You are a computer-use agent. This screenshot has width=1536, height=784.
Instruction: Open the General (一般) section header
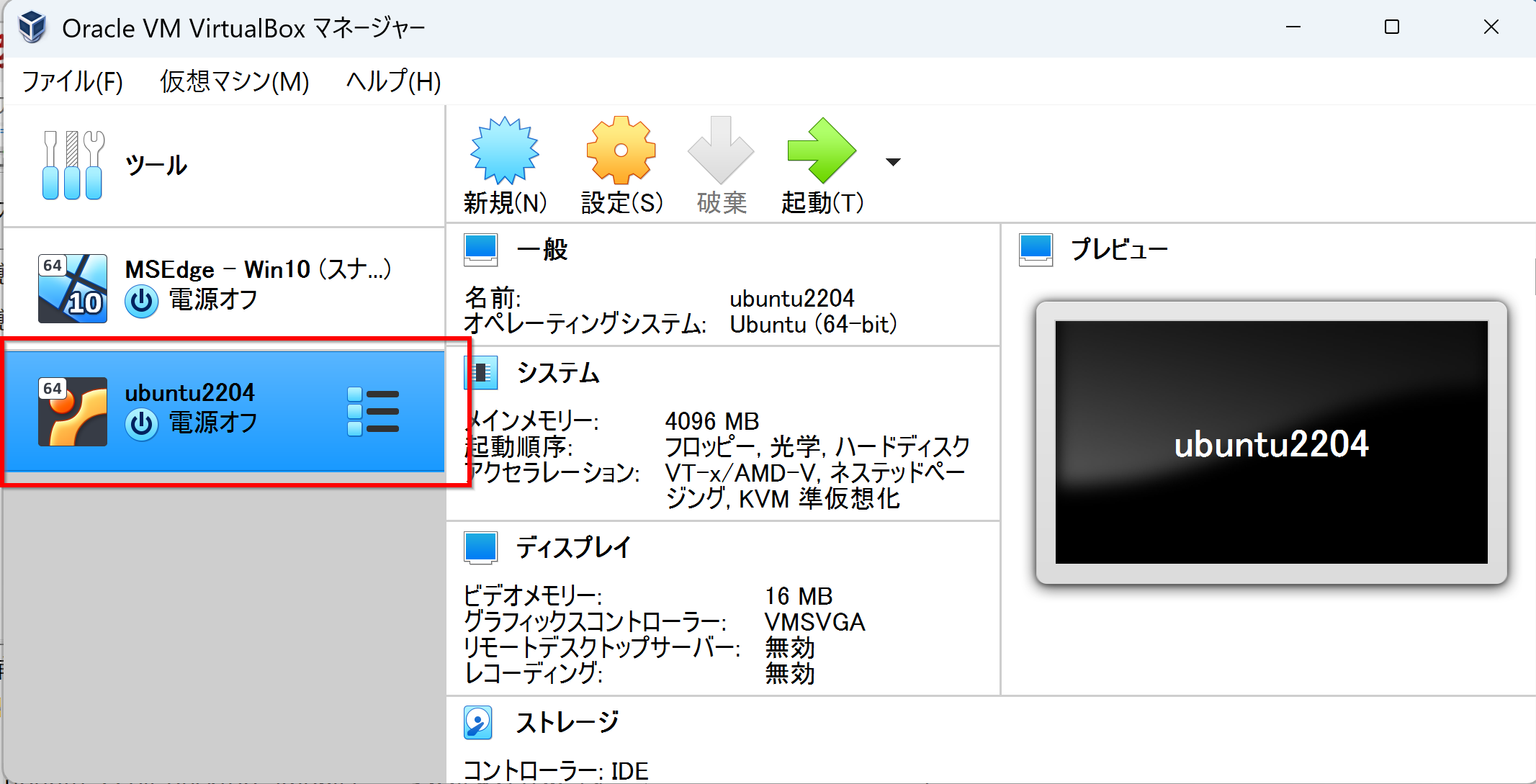point(542,250)
